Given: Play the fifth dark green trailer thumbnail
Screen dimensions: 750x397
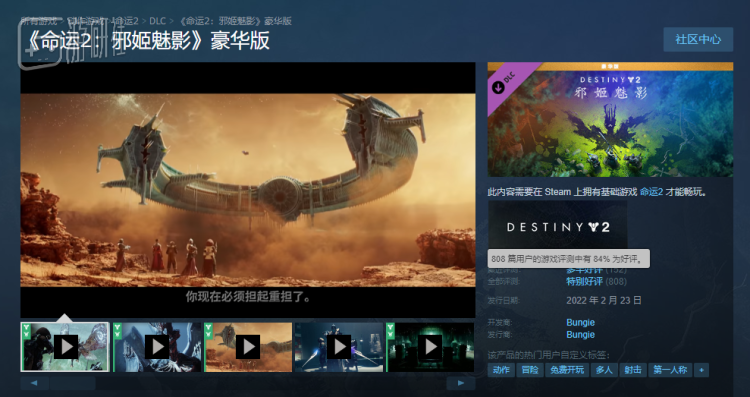Looking at the screenshot, I should point(430,347).
